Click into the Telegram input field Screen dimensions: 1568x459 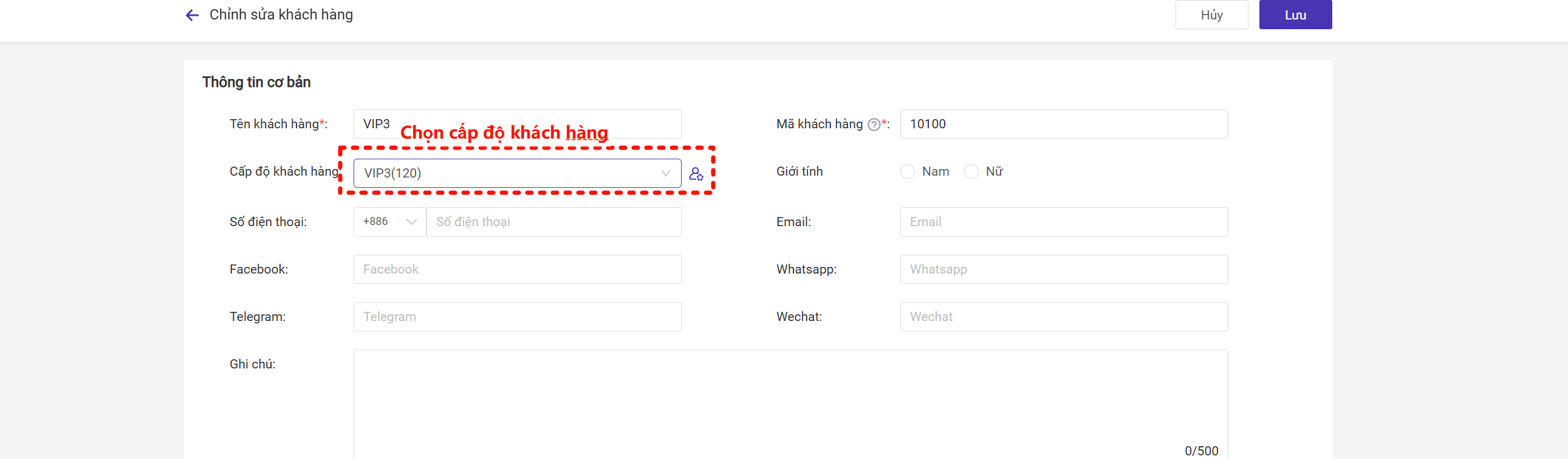(x=517, y=317)
